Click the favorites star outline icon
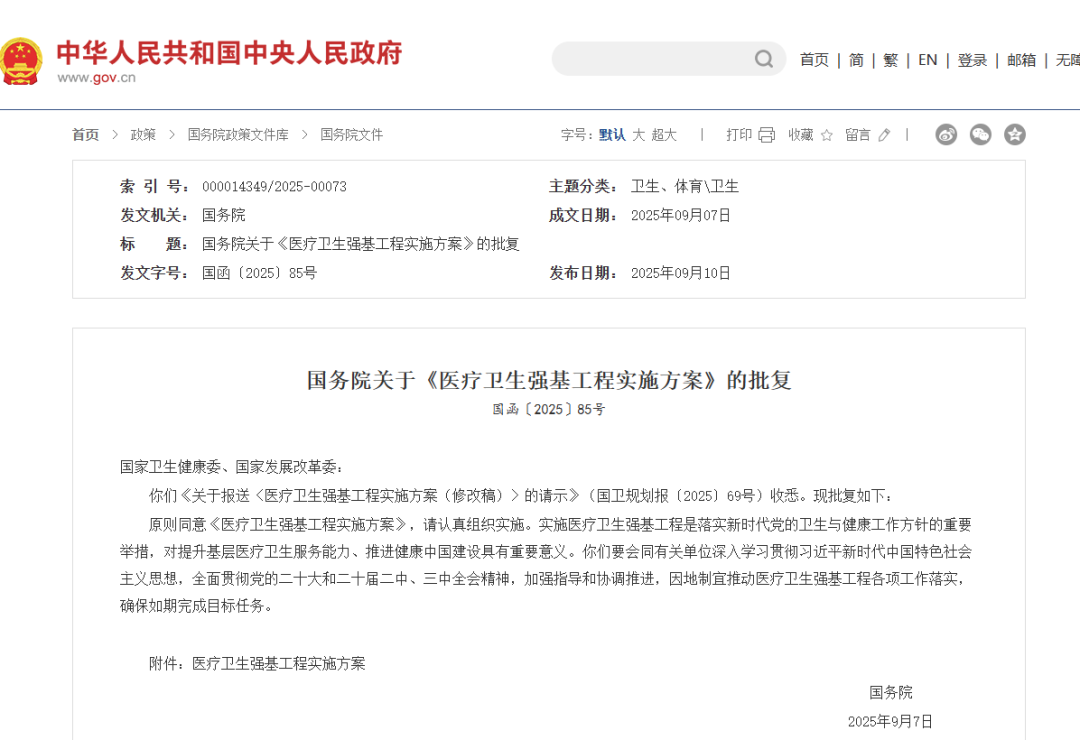The width and height of the screenshot is (1080, 740). click(x=827, y=135)
